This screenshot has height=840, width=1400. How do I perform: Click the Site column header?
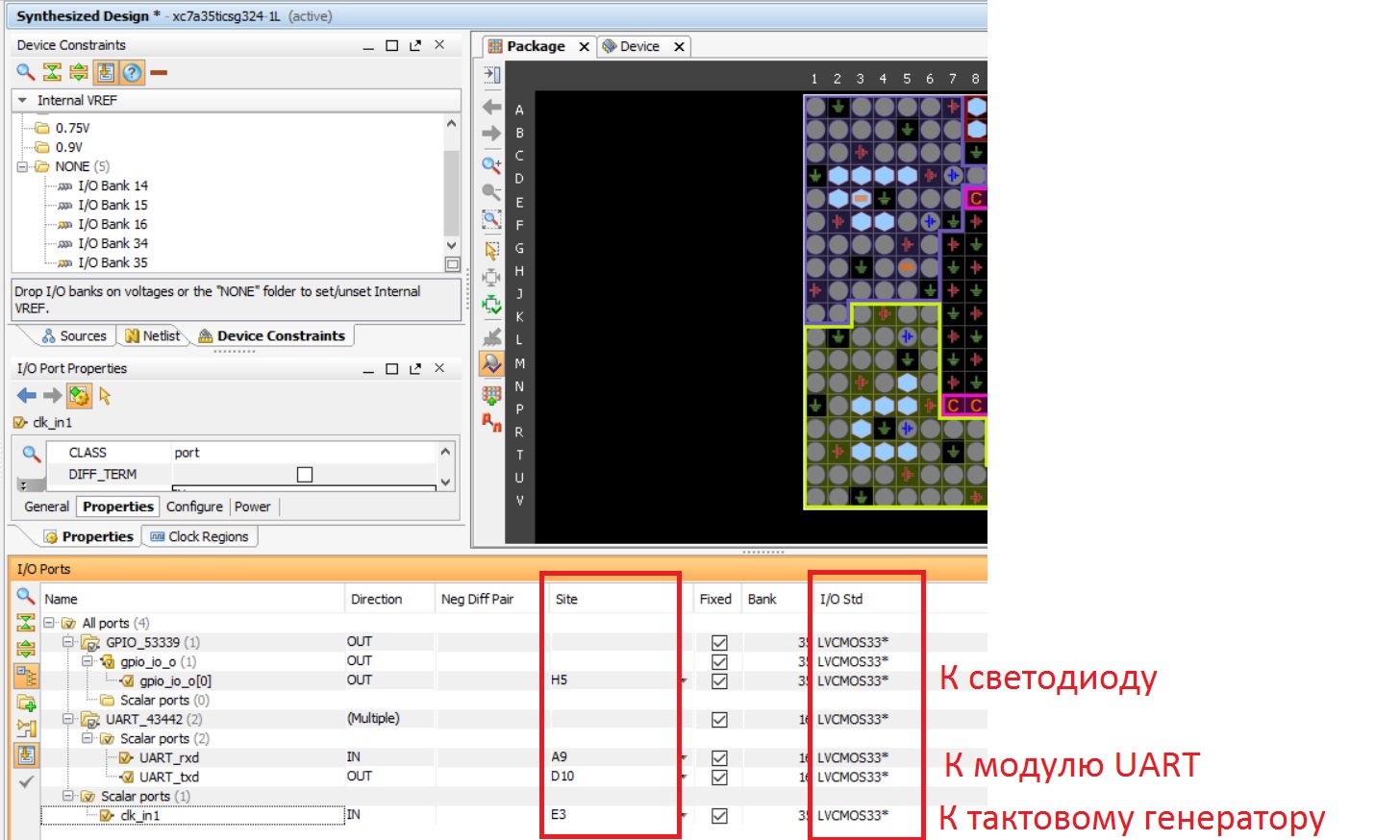tap(566, 599)
